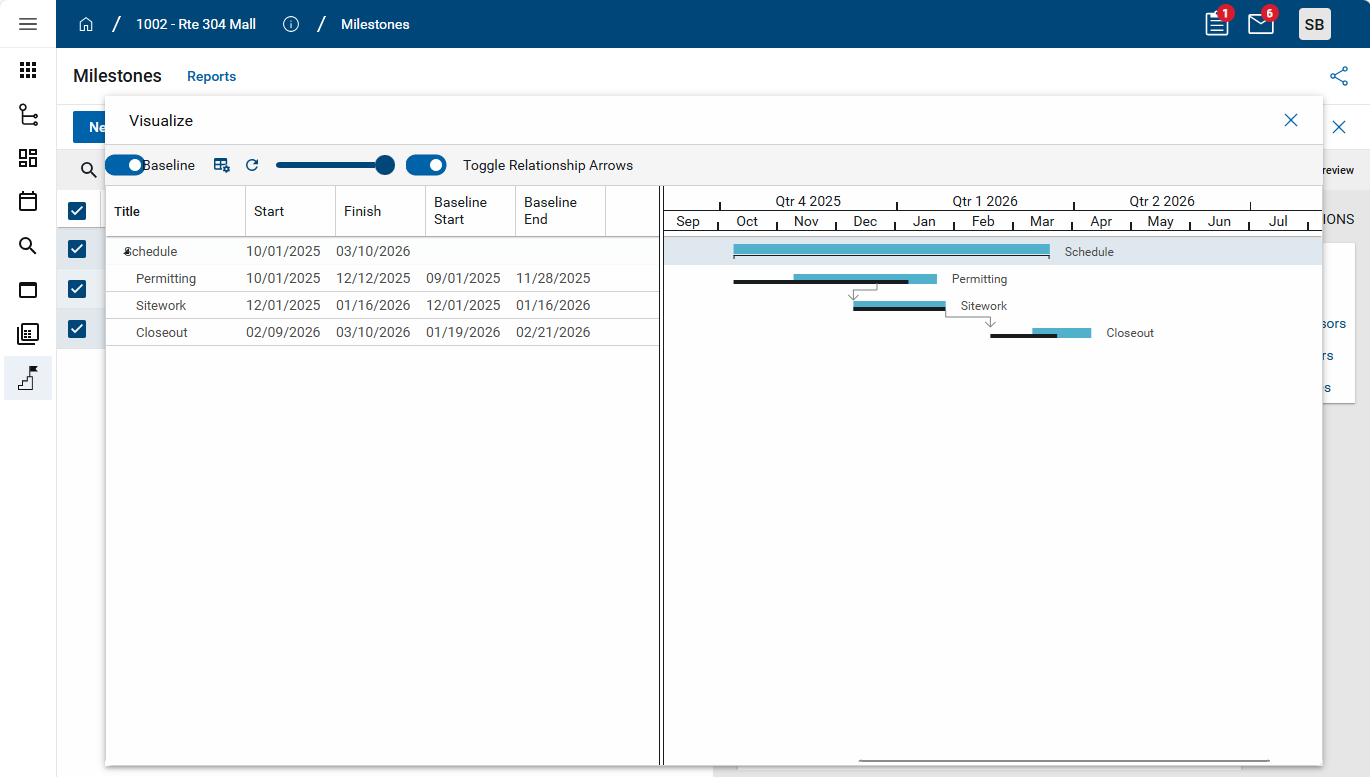
Task: Open the SB user profile menu
Action: [1314, 24]
